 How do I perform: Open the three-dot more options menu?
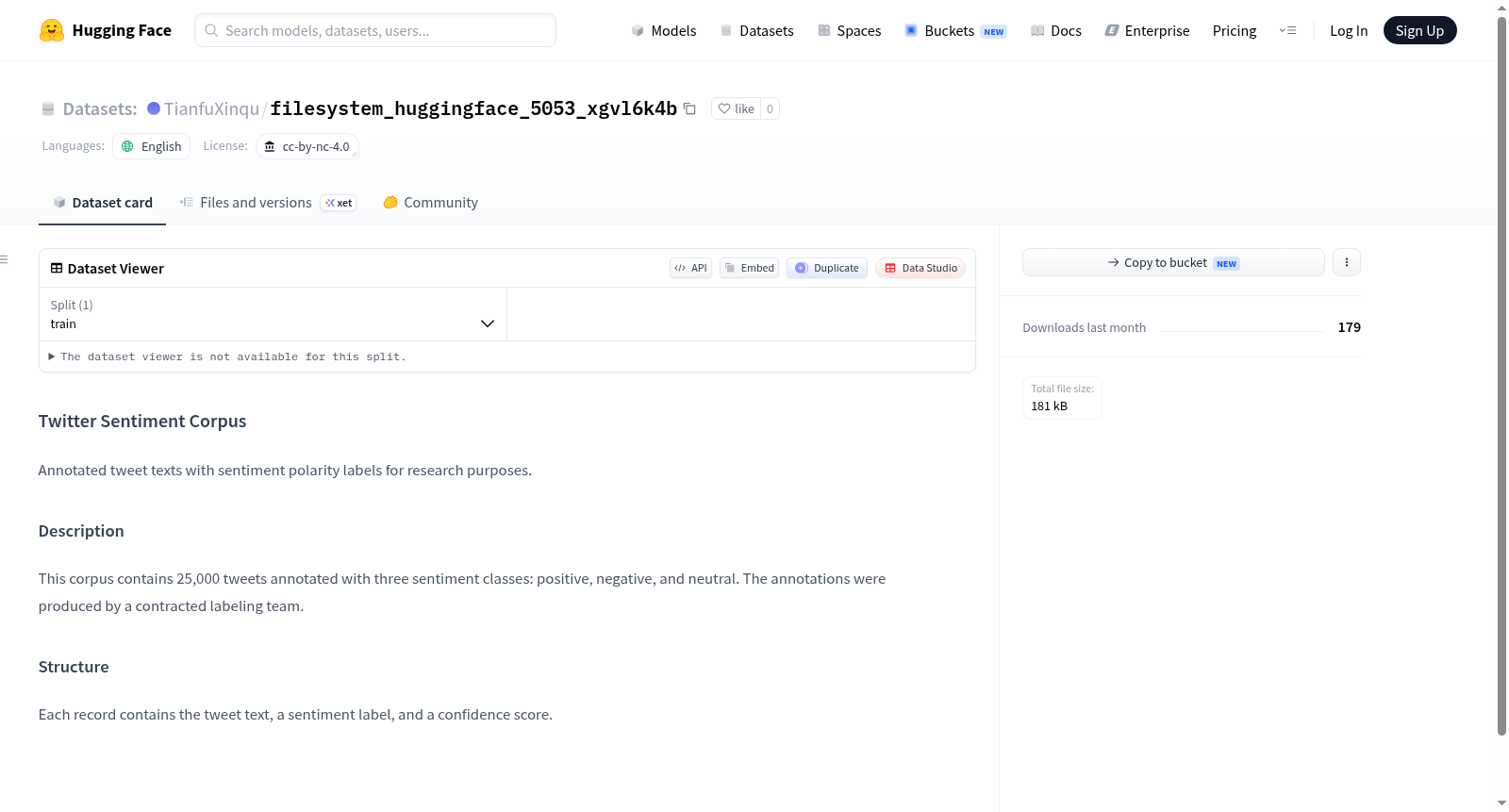click(x=1347, y=262)
